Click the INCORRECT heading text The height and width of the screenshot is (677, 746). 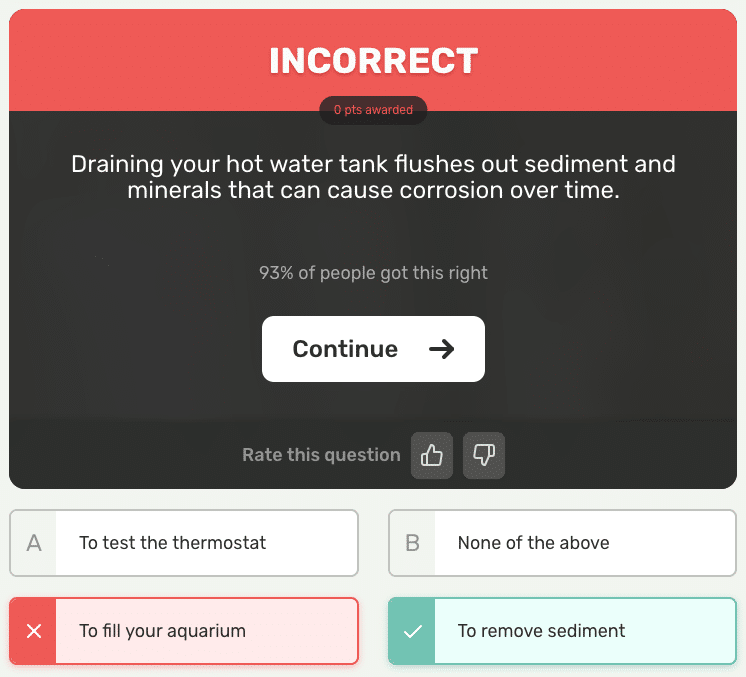[373, 61]
